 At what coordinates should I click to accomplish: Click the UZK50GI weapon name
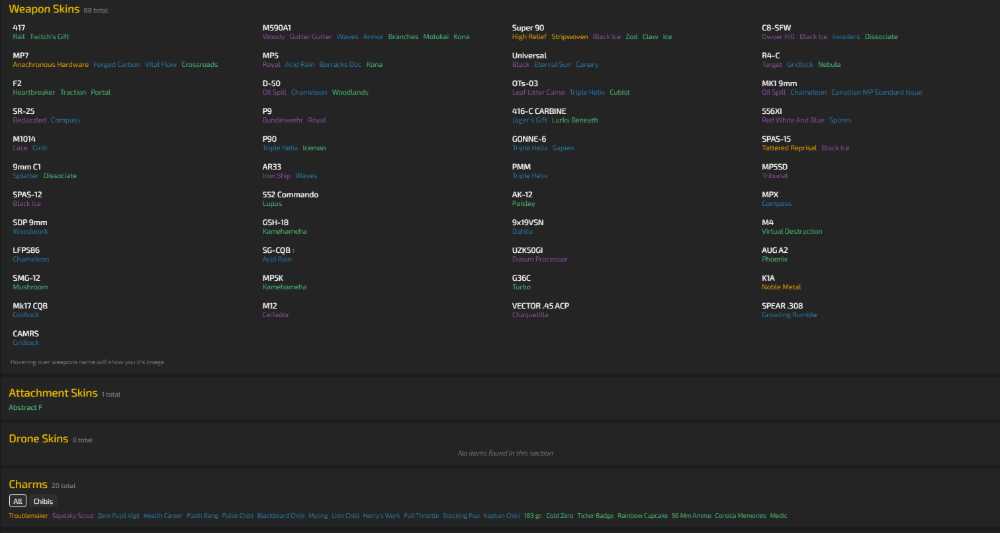pyautogui.click(x=527, y=251)
